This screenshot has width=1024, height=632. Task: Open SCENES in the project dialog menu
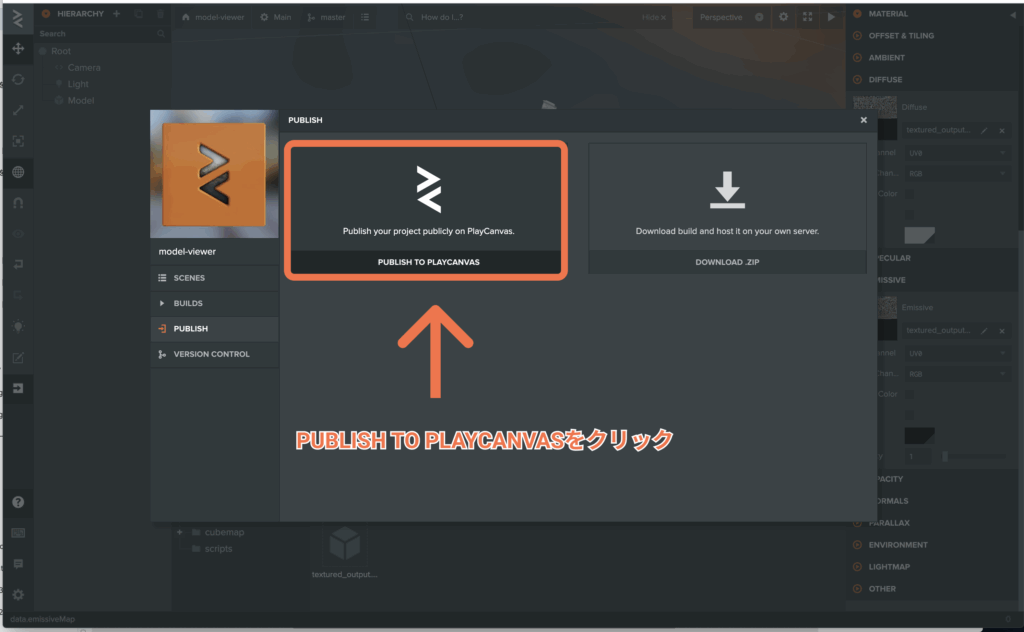pos(214,278)
